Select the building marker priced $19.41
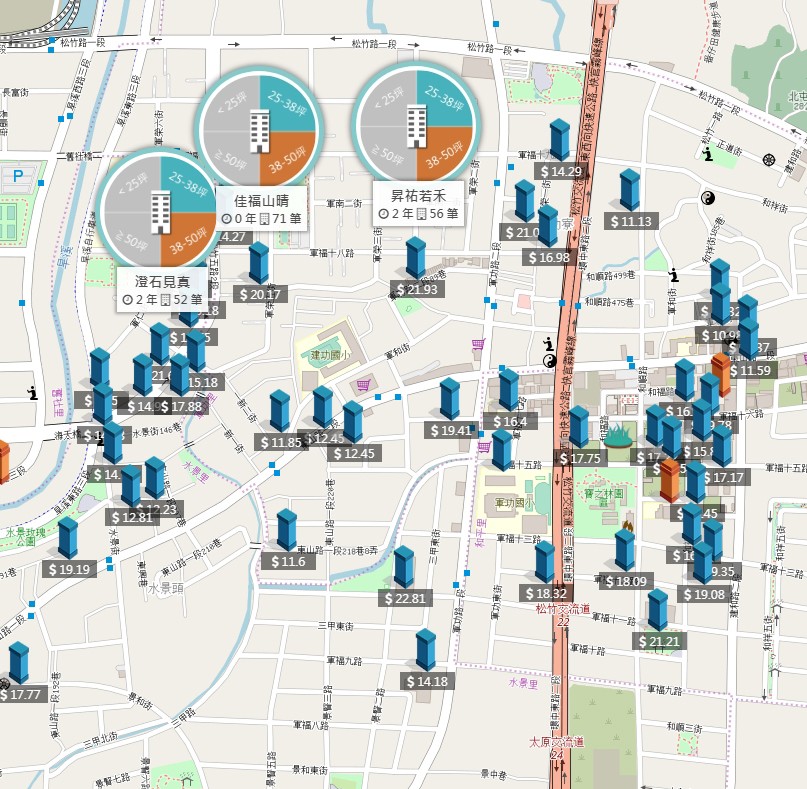 tap(450, 399)
